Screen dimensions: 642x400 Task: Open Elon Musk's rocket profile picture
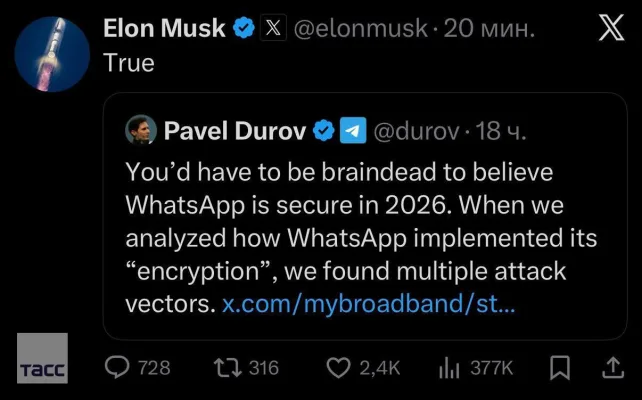pos(51,48)
